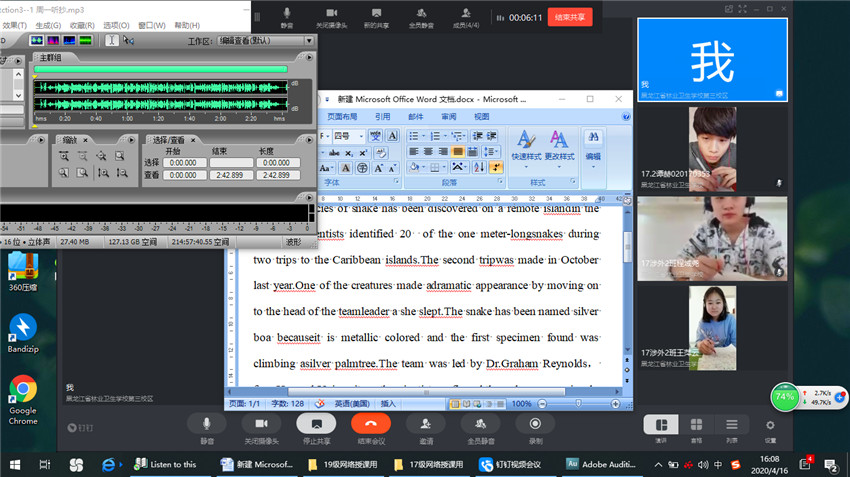Screen dimensions: 850x477
Task: Open the 效果(T) menu in Audition
Action: point(14,25)
